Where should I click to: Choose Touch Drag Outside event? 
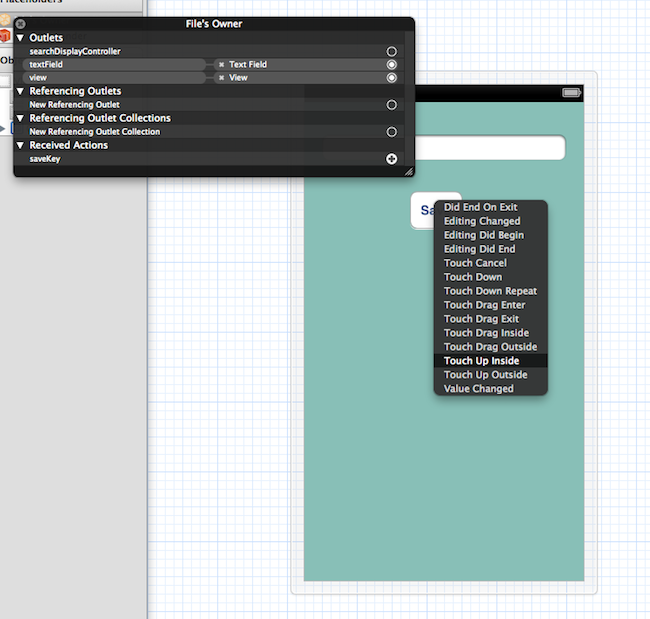[490, 347]
